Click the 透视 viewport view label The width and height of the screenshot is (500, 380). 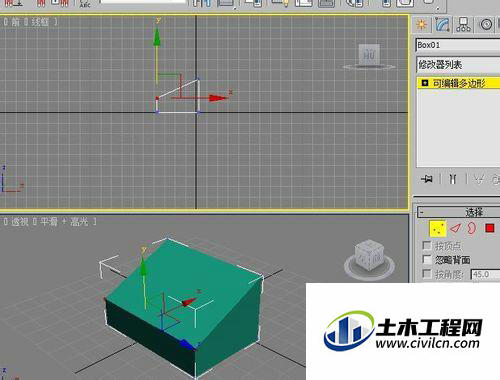pyautogui.click(x=20, y=222)
